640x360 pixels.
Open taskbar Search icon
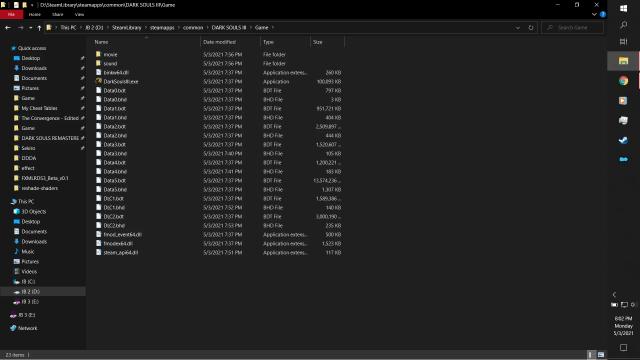pyautogui.click(x=624, y=25)
